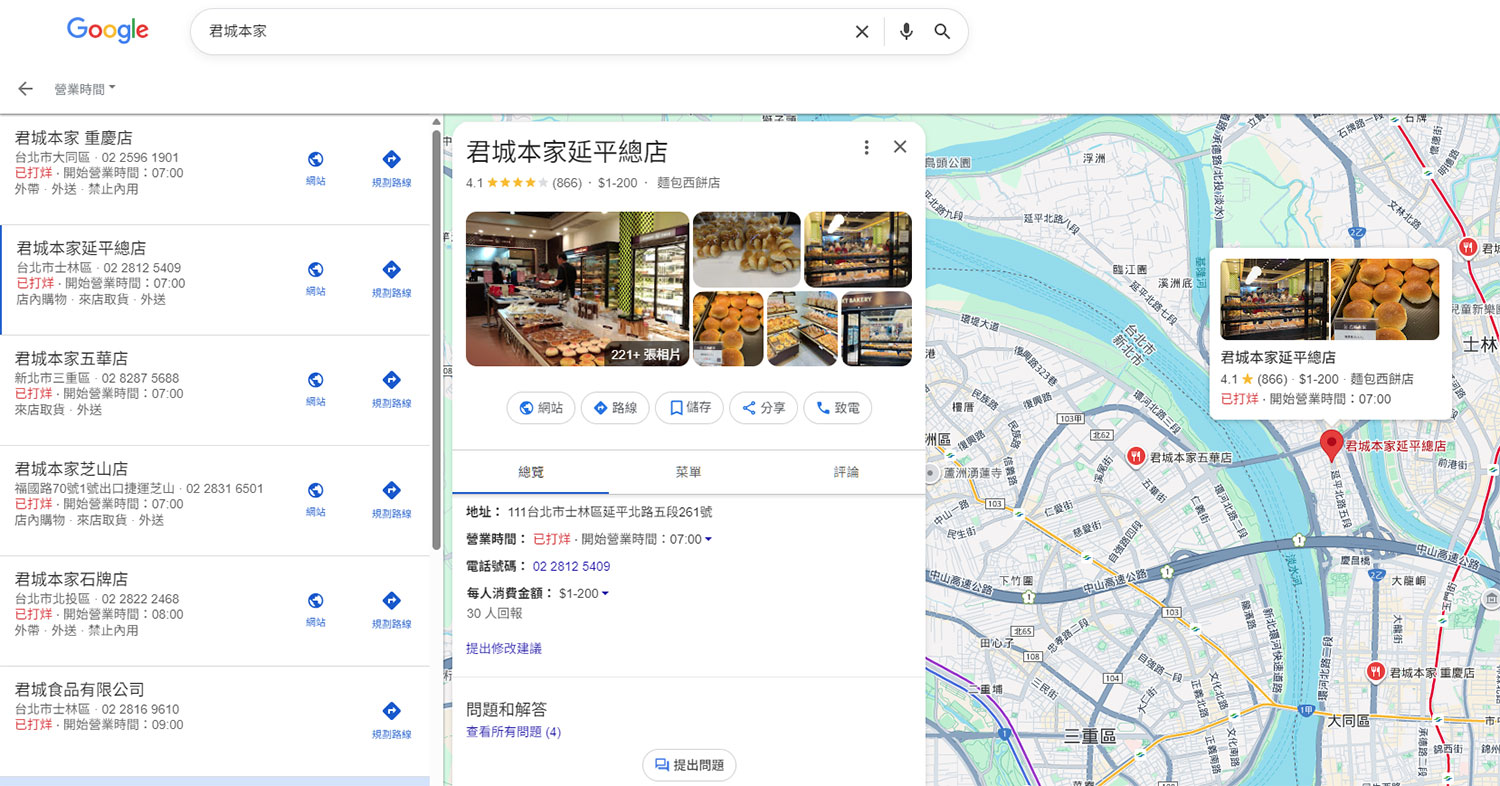Screen dimensions: 1500x786
Task: Click the 30 人回報 text
Action: click(494, 613)
